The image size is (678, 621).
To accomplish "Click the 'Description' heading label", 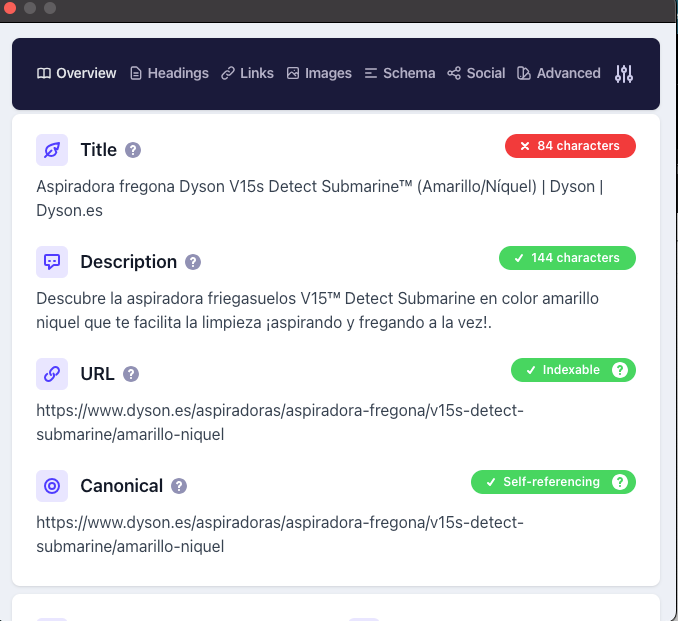I will [x=129, y=262].
